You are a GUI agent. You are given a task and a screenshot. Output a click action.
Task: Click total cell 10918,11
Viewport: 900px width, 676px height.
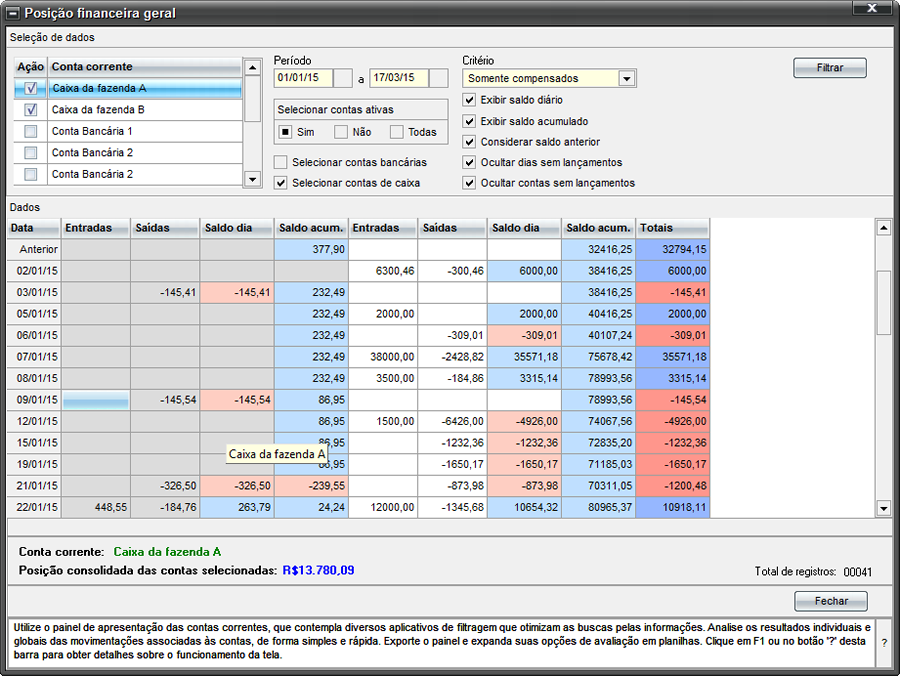pos(673,507)
